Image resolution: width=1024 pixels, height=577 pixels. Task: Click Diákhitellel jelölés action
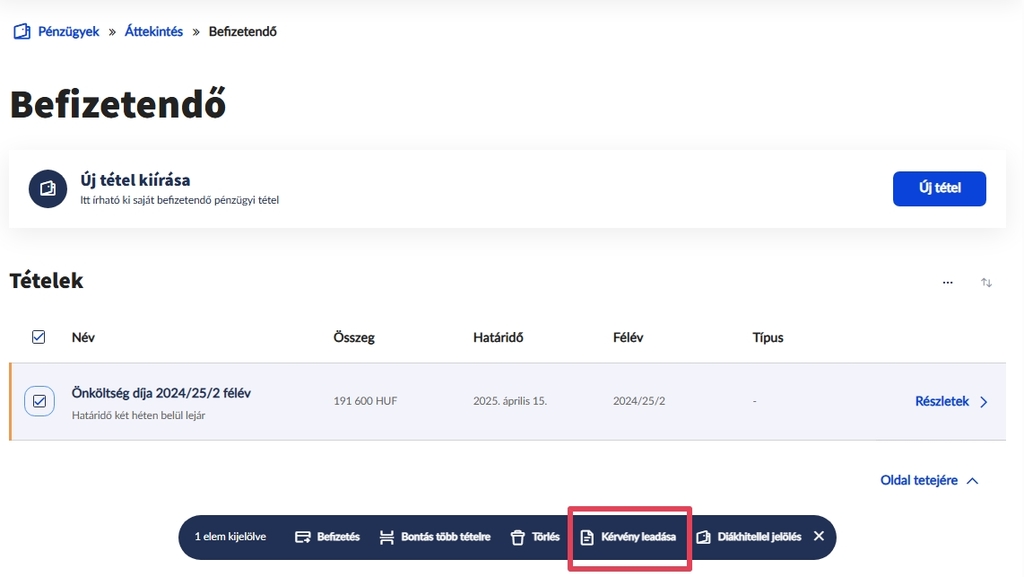coord(748,537)
